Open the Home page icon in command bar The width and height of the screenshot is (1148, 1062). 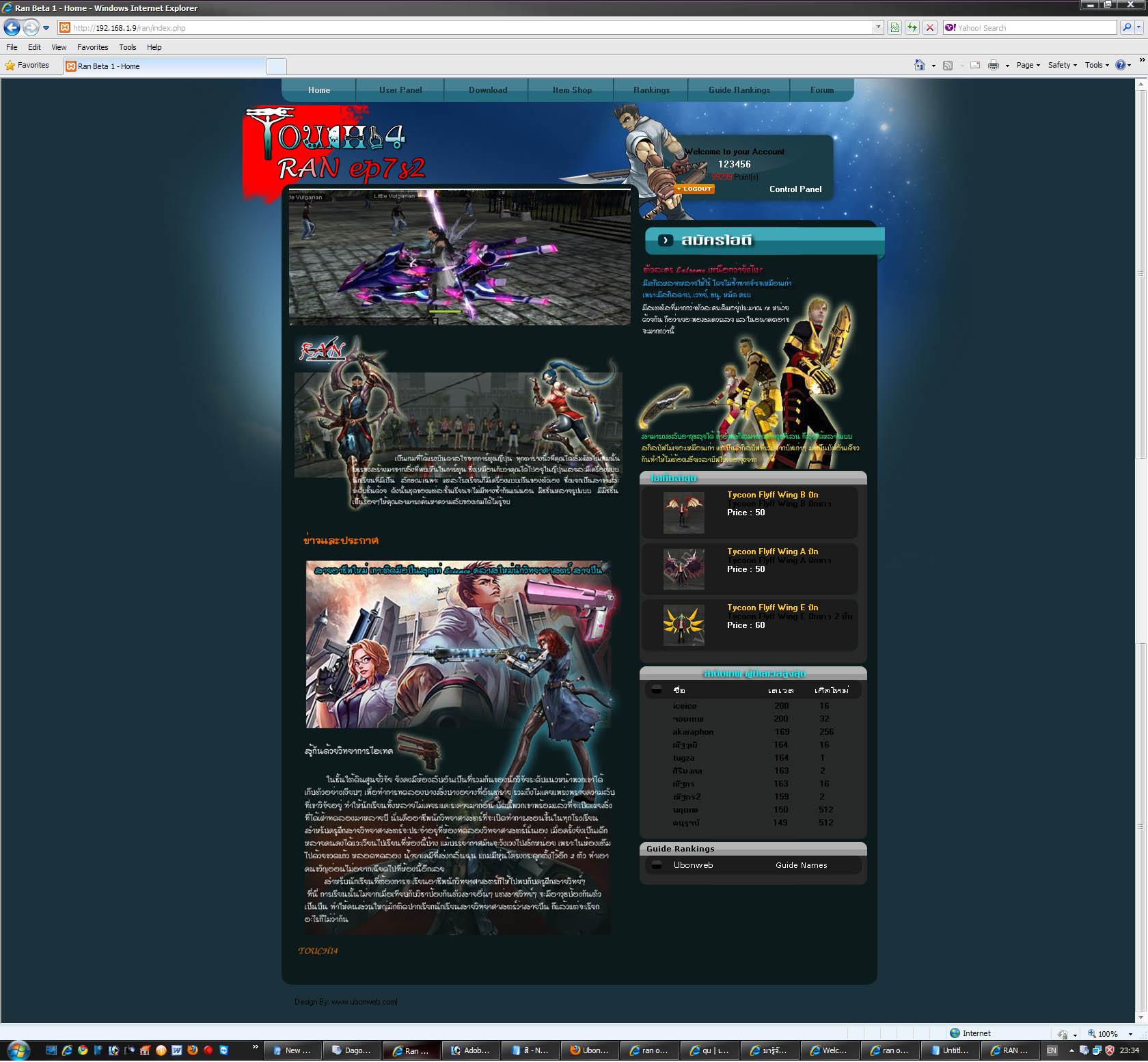tap(920, 65)
